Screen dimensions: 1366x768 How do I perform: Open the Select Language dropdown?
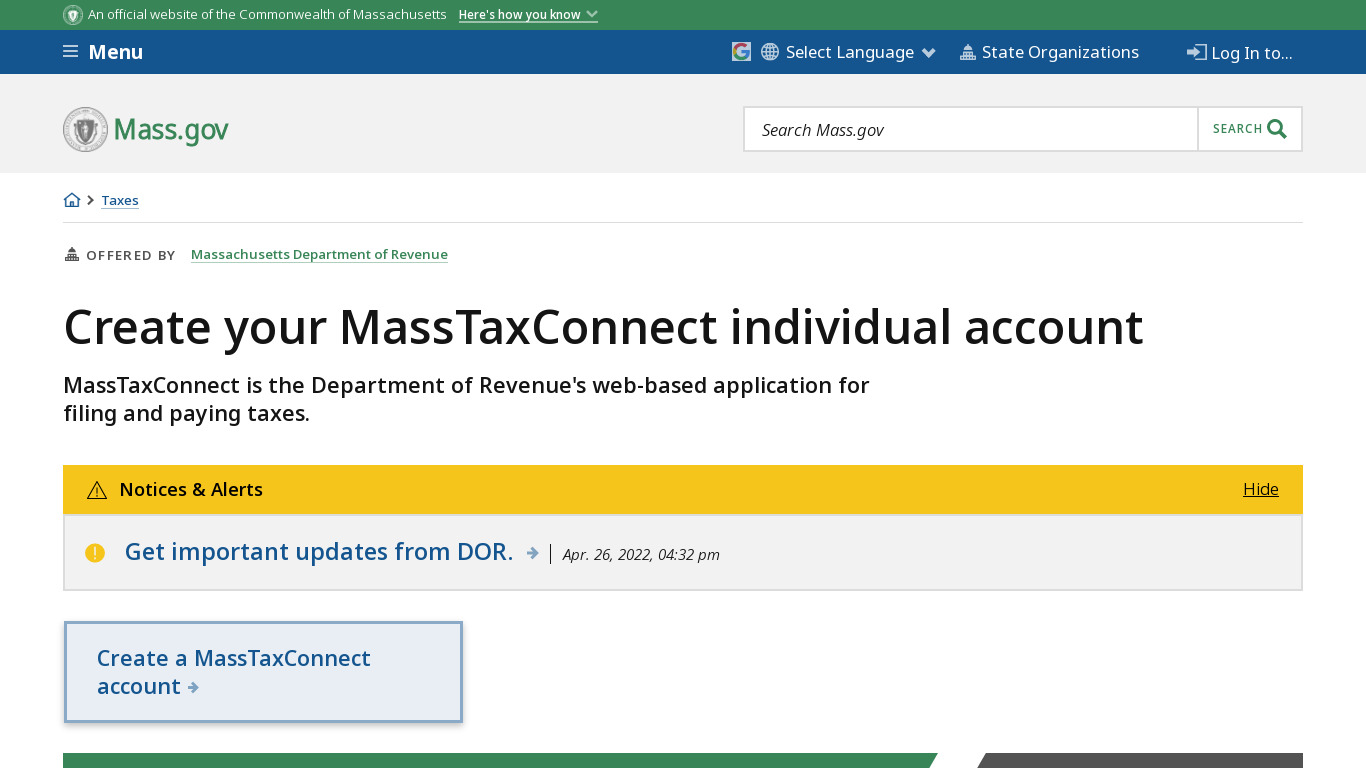(860, 52)
